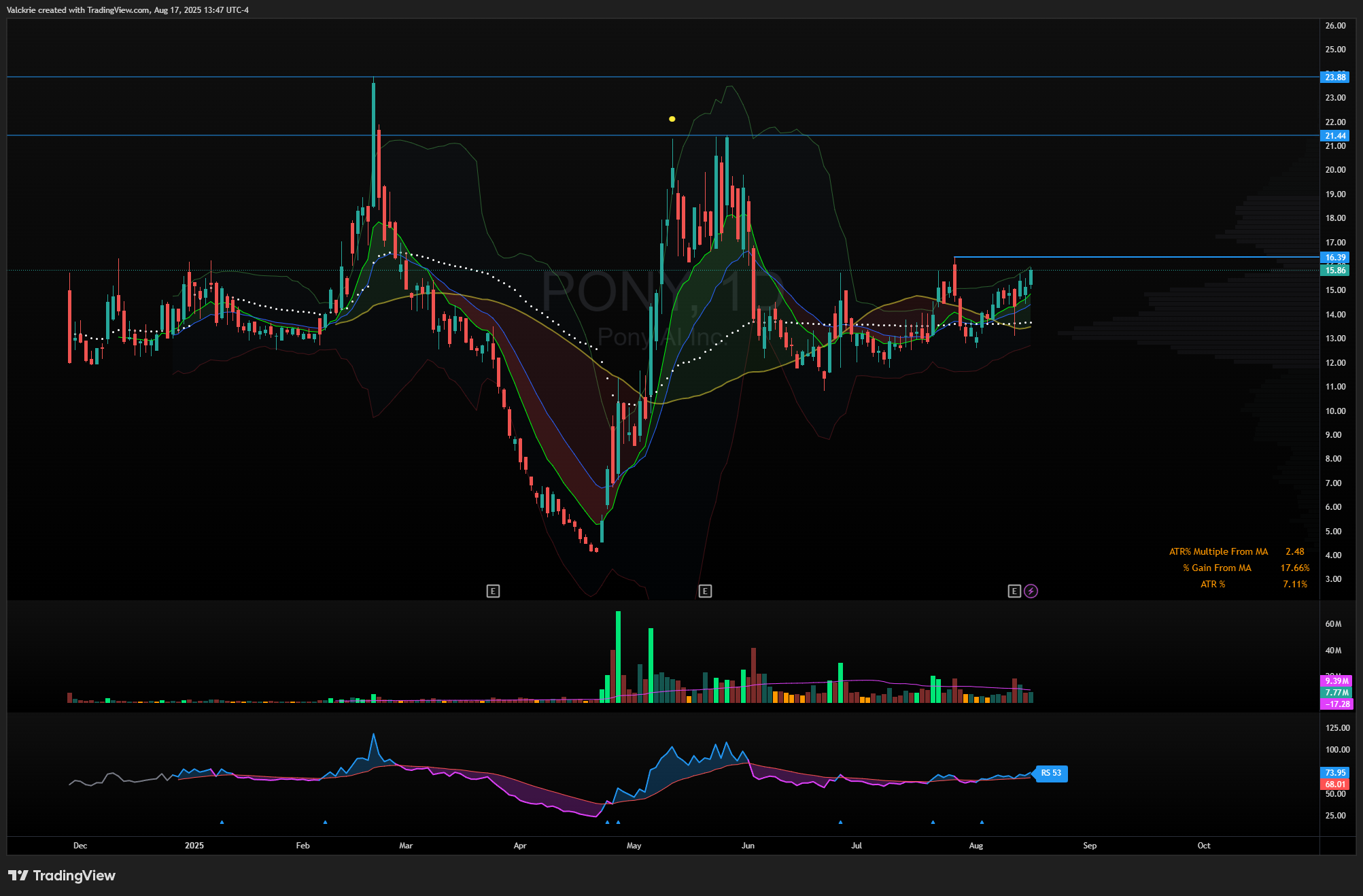Click the magenta 9.39M volume label
1363x896 pixels.
pos(1336,681)
